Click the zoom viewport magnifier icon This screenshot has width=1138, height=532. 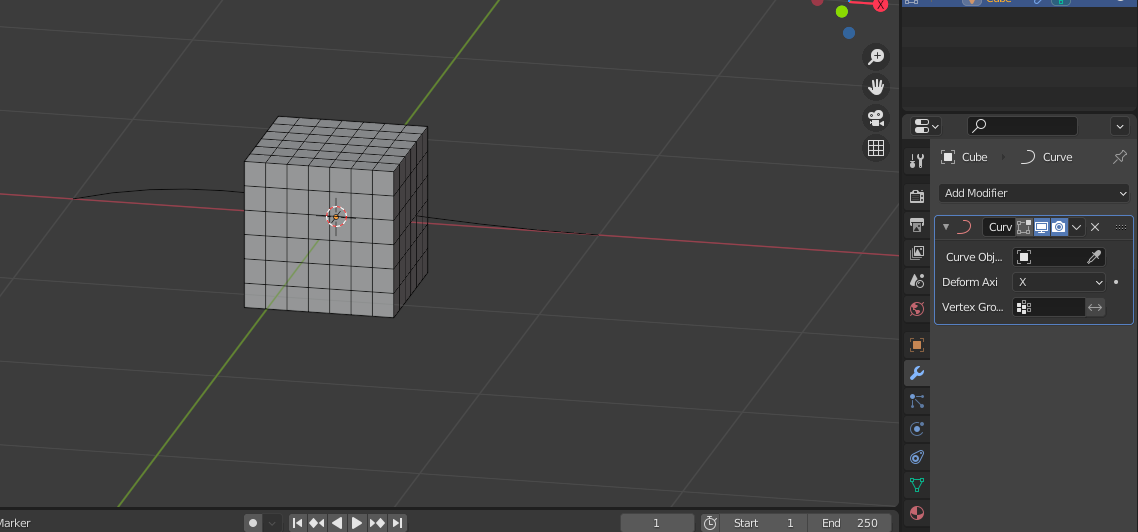click(x=876, y=57)
